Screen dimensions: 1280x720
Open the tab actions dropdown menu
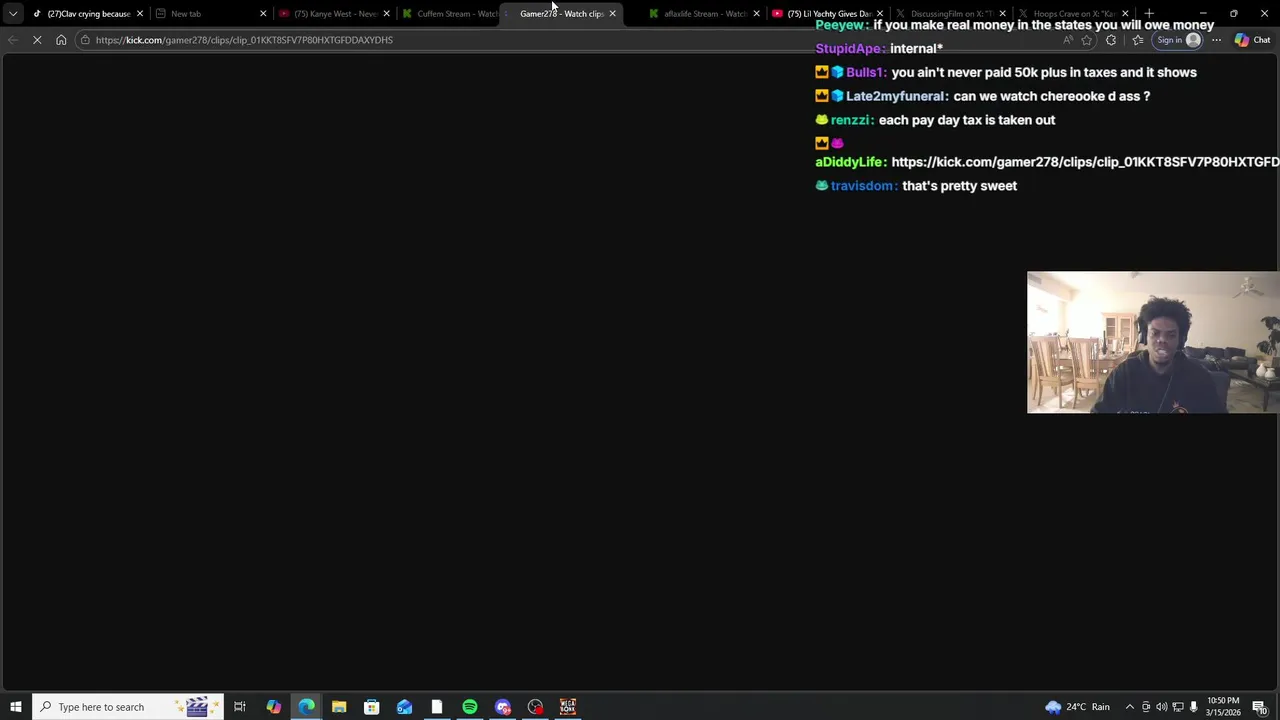pyautogui.click(x=13, y=13)
